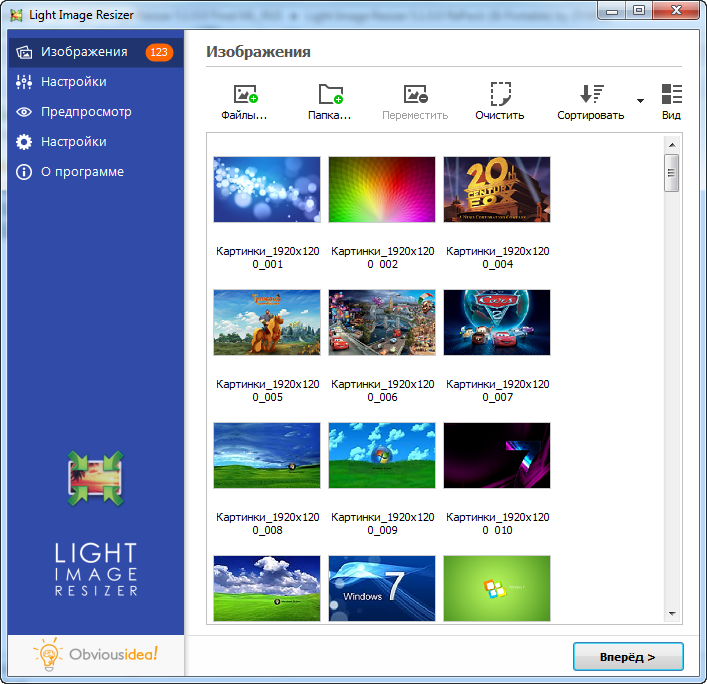The height and width of the screenshot is (684, 707).
Task: Click the Очистить clear-list icon
Action: tap(500, 93)
